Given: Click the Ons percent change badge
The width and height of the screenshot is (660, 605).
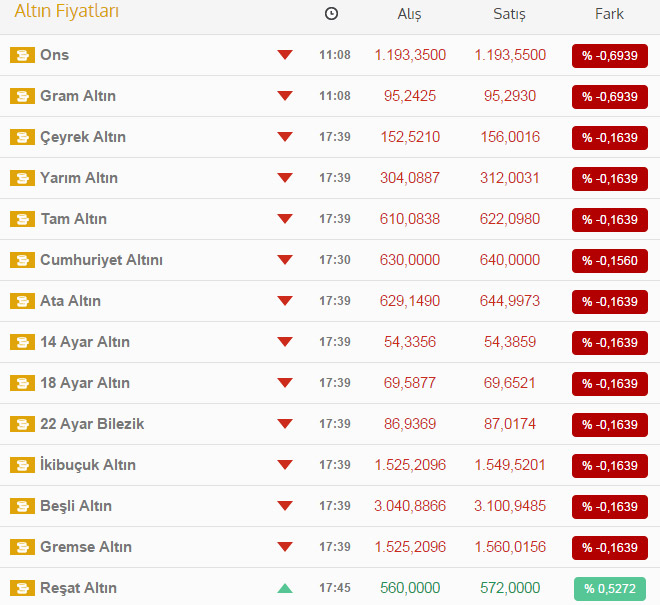Looking at the screenshot, I should point(609,56).
